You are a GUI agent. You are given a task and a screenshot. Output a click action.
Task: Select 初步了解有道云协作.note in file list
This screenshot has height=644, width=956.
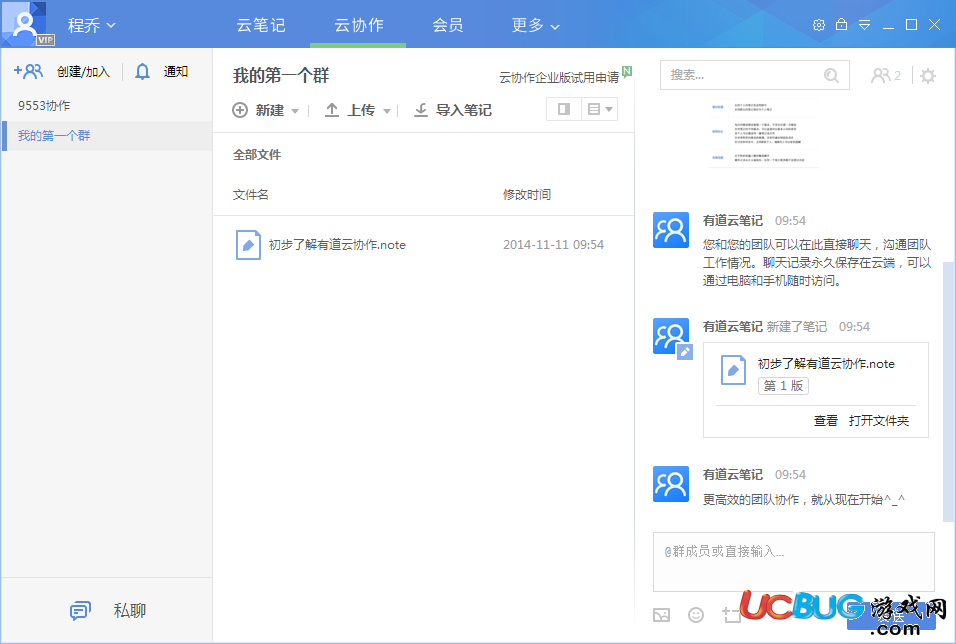[x=337, y=245]
